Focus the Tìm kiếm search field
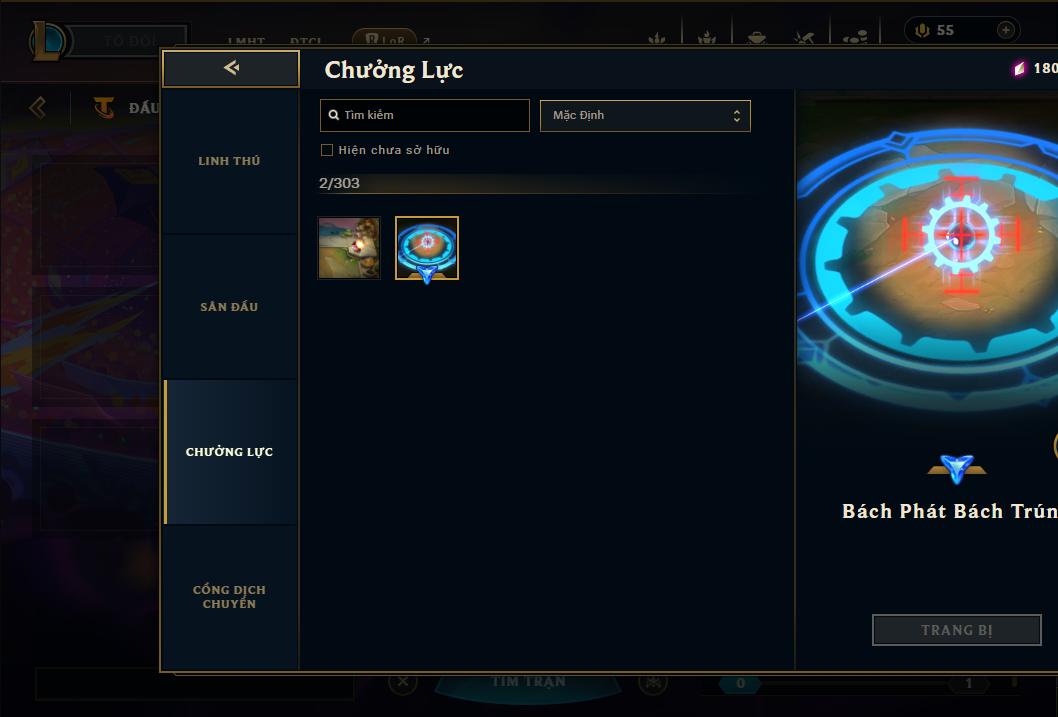 424,115
